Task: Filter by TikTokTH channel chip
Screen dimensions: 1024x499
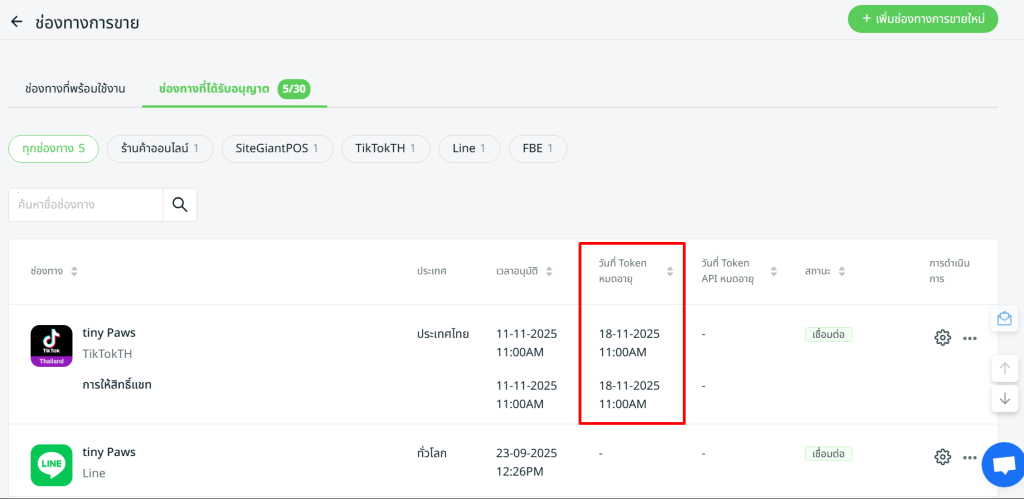Action: tap(385, 148)
